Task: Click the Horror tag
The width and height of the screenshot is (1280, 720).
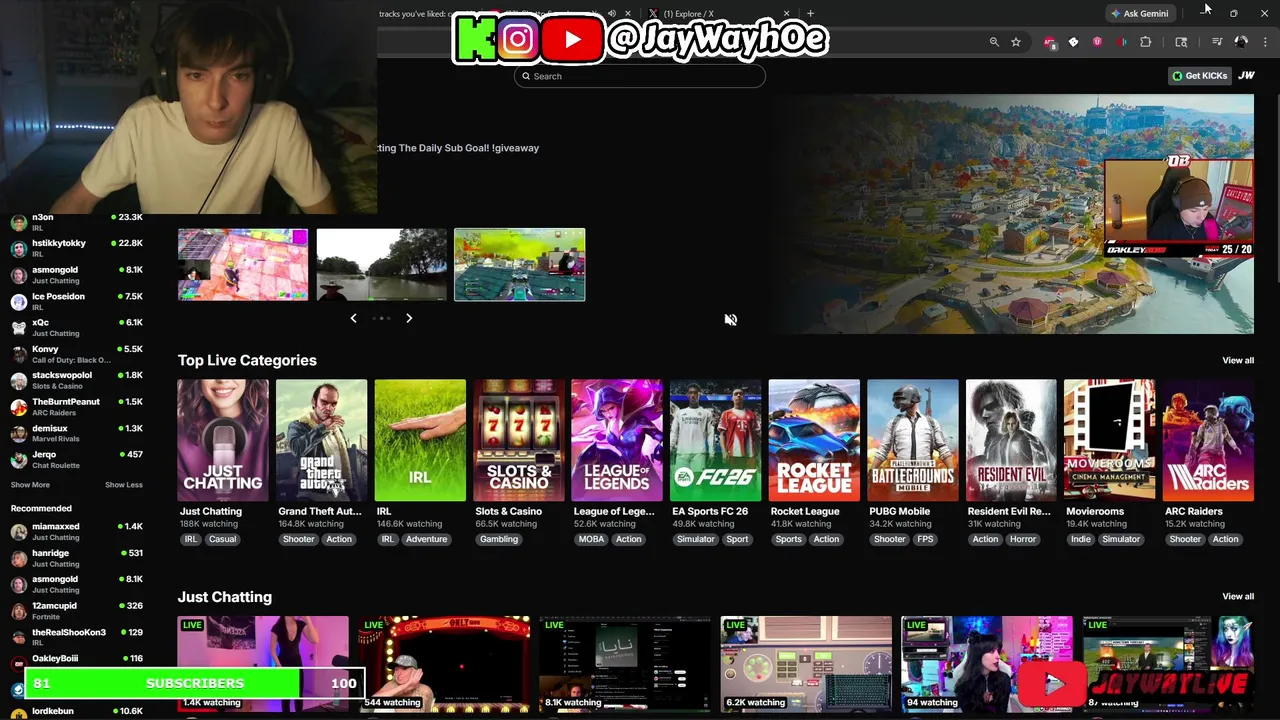Action: pyautogui.click(x=1023, y=539)
